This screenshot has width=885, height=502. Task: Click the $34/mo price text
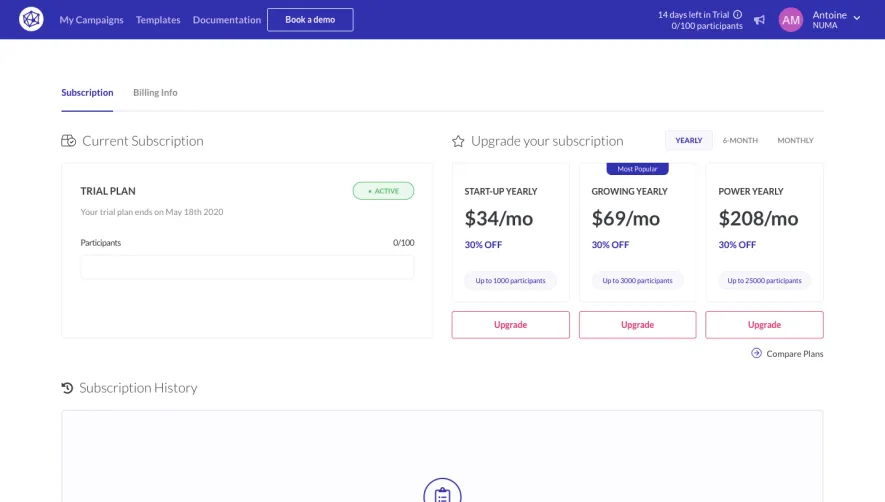point(498,219)
